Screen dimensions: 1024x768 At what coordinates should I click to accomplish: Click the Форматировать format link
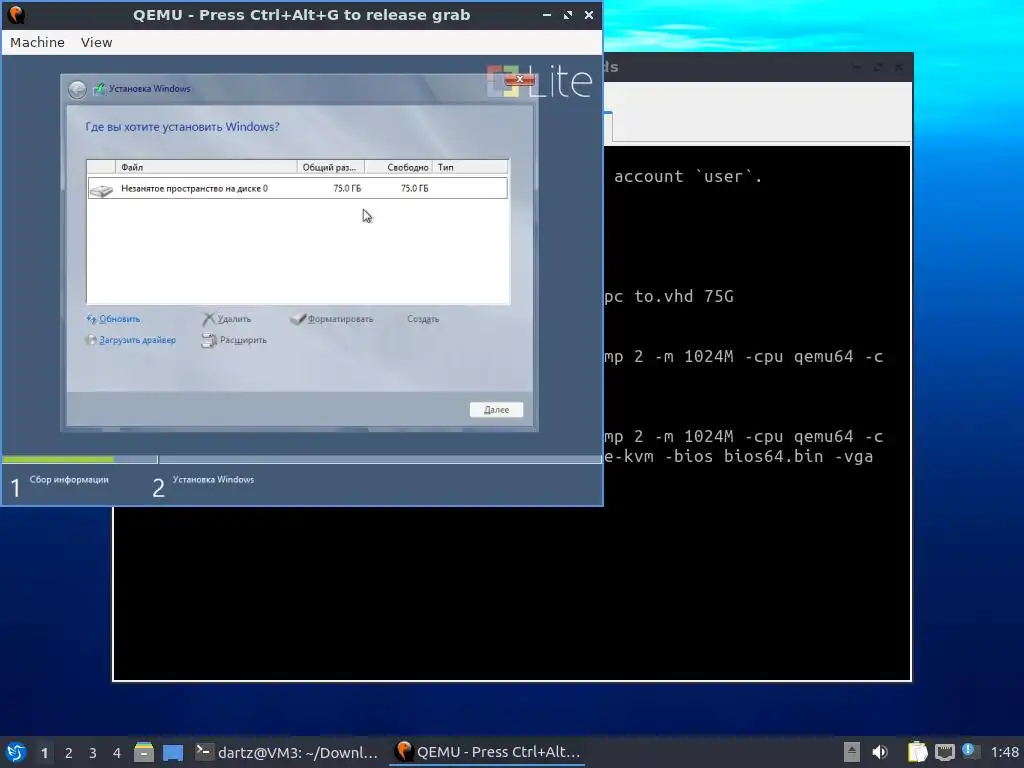pyautogui.click(x=340, y=319)
